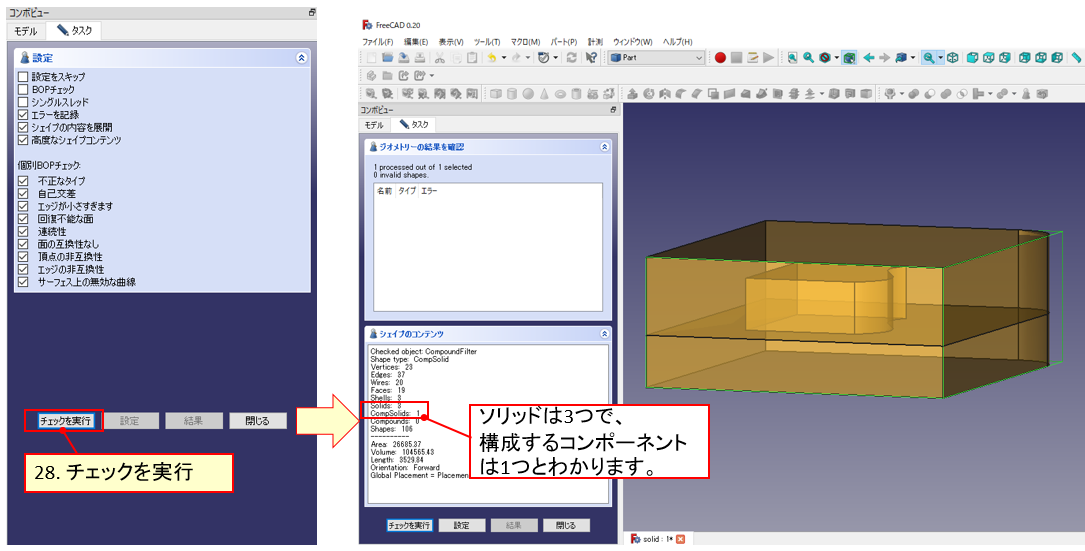
Task: Open the undo history dropdown arrow
Action: pos(504,57)
